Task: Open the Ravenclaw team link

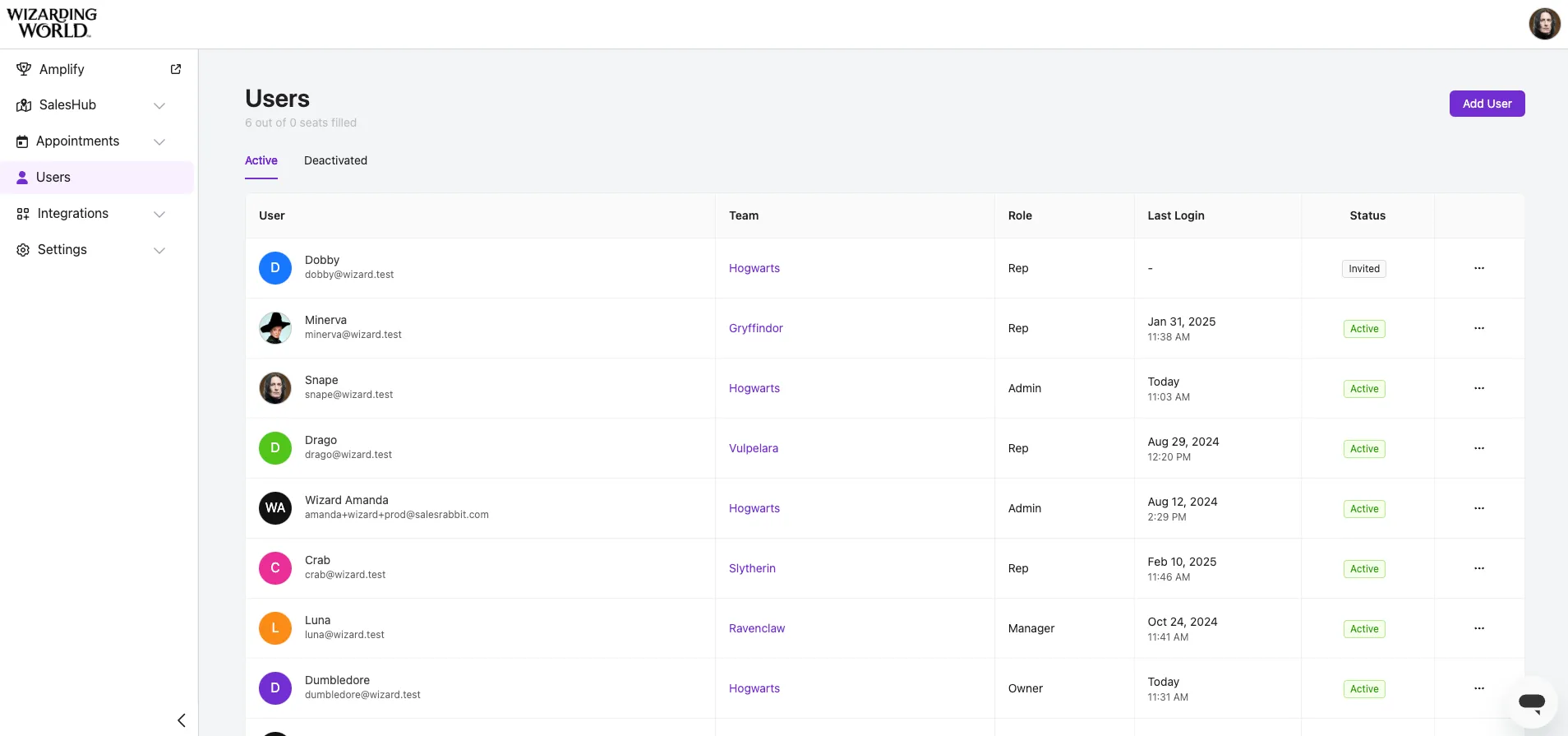Action: [x=756, y=628]
